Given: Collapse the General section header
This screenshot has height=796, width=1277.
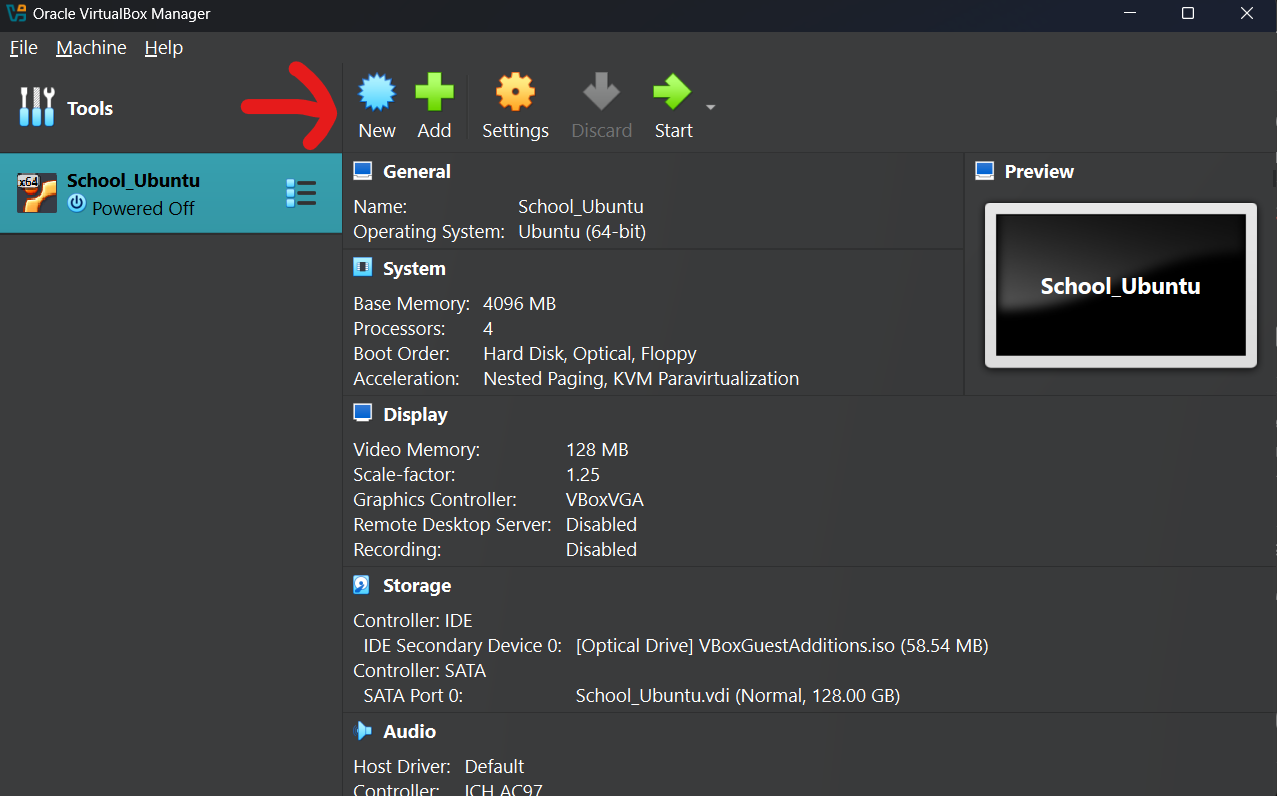Looking at the screenshot, I should 417,172.
